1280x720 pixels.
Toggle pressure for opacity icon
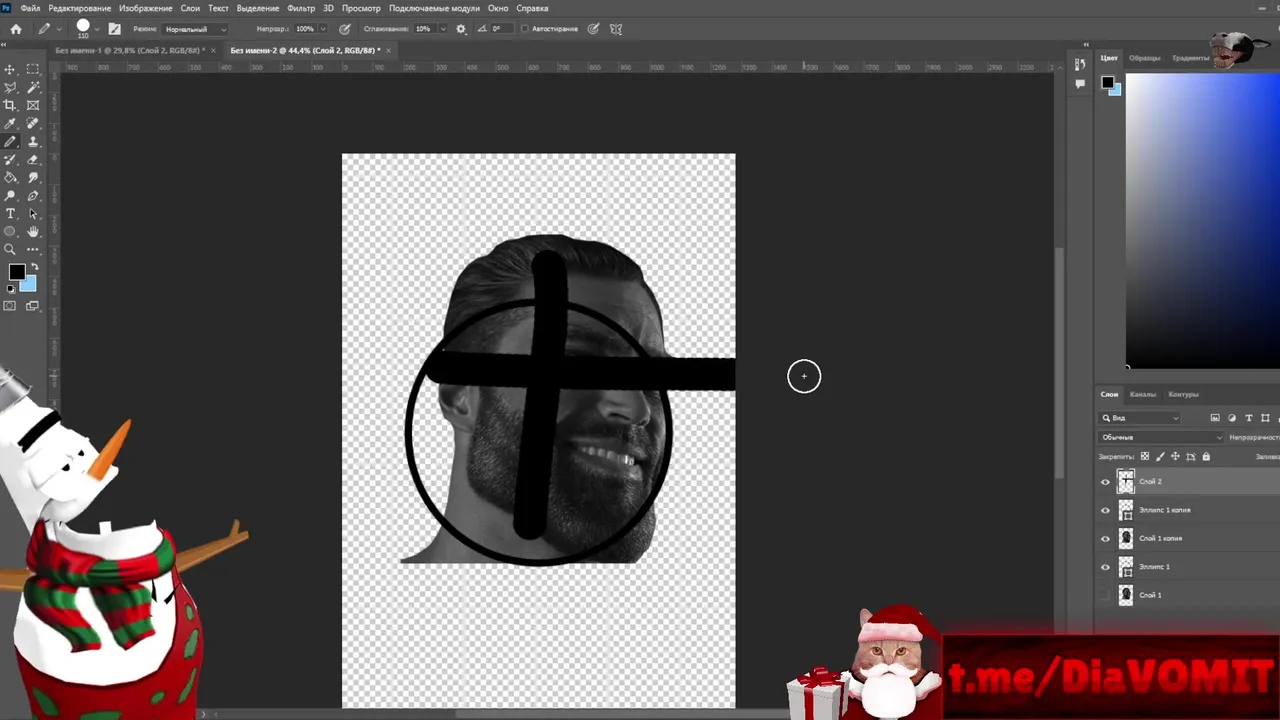[345, 29]
